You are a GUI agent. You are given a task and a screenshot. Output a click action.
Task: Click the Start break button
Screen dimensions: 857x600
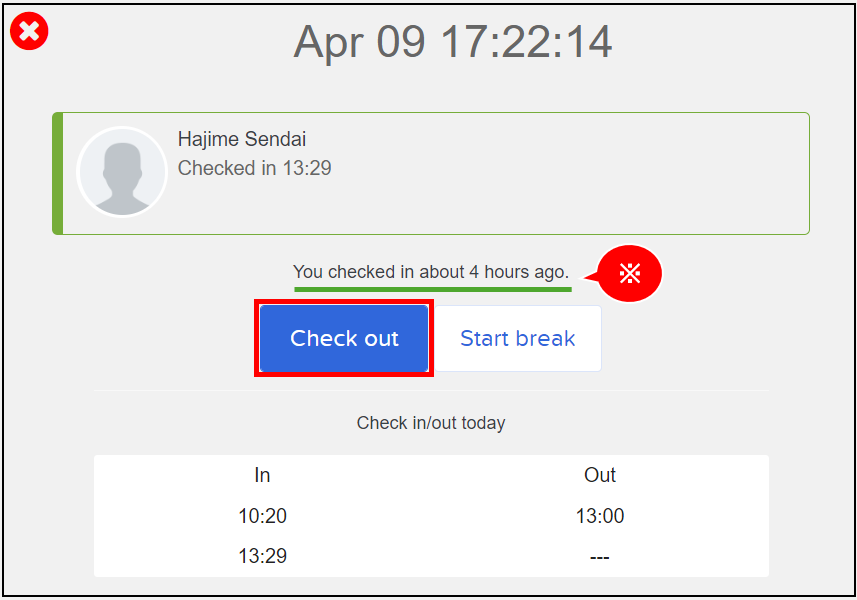click(518, 338)
